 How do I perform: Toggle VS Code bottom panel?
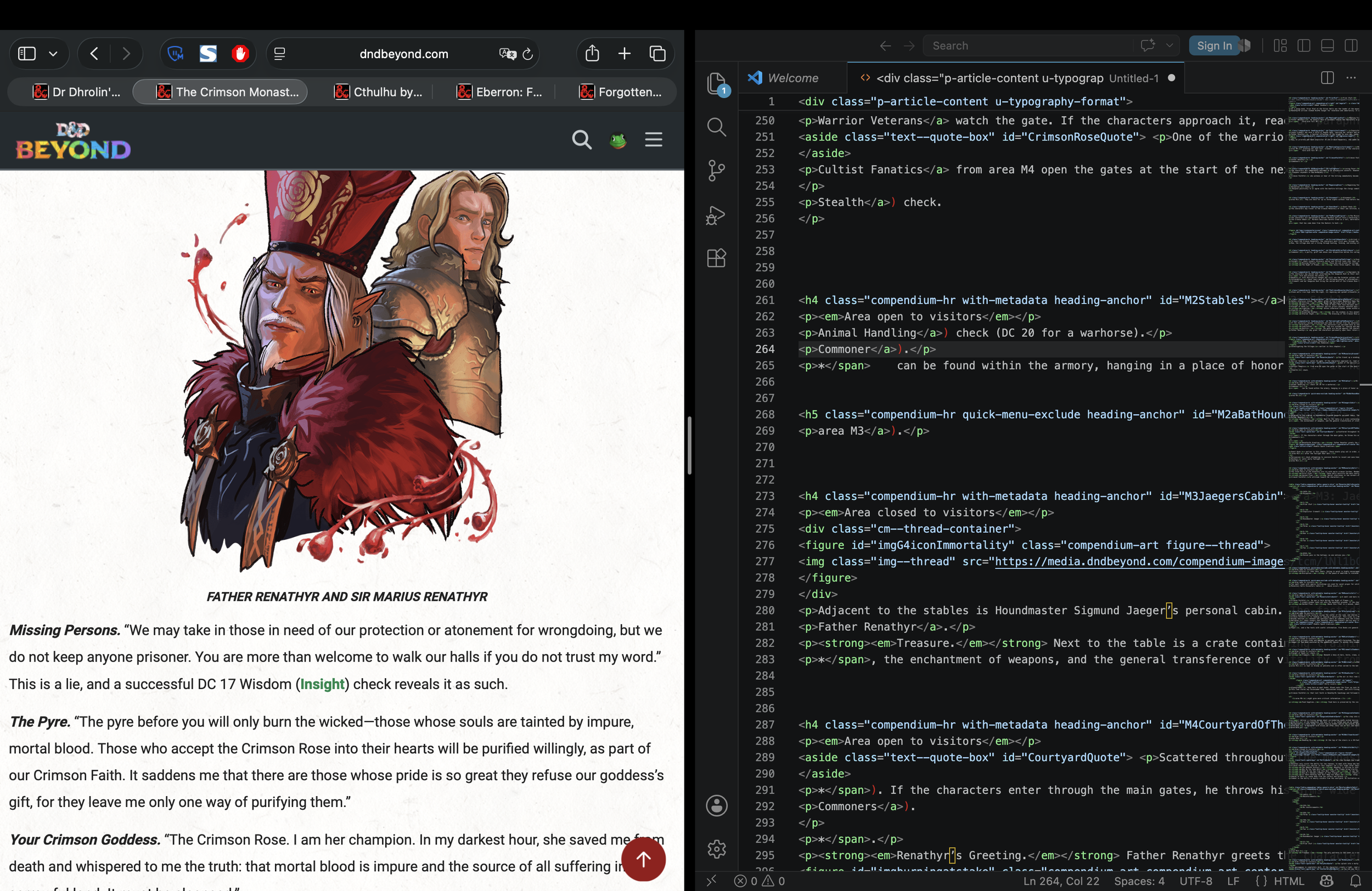point(1328,46)
